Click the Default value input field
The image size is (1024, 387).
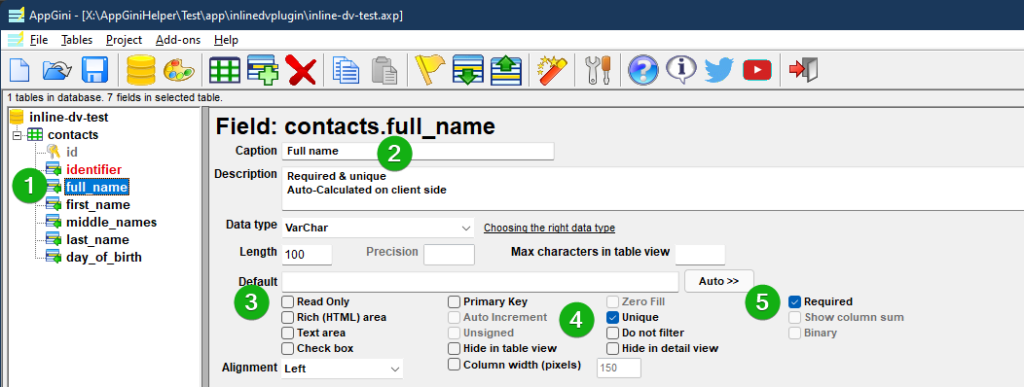click(x=481, y=281)
